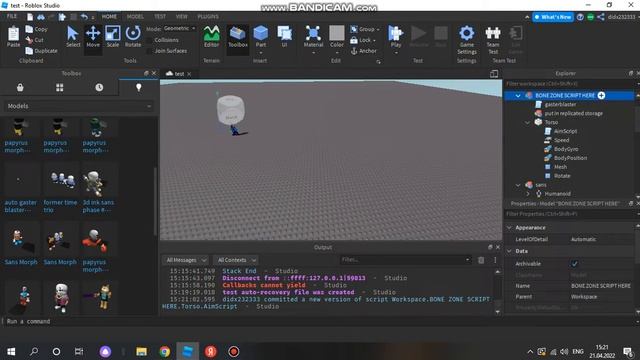Collapse the sans model node
The height and width of the screenshot is (360, 640).
click(x=518, y=185)
